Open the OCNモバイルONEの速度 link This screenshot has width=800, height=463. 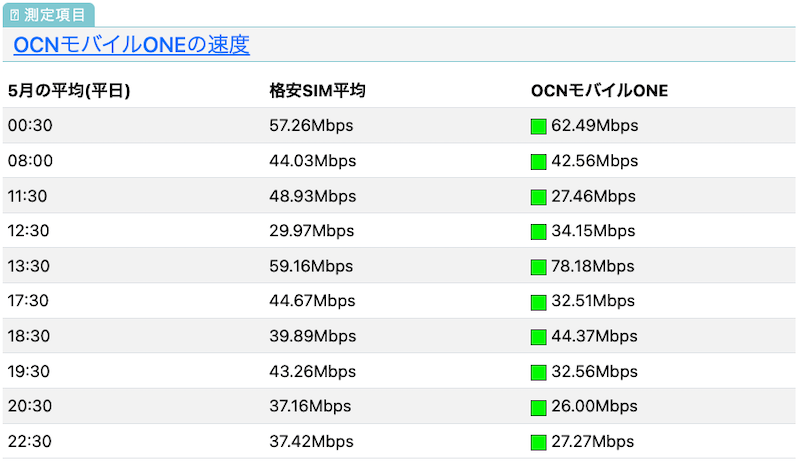[131, 45]
